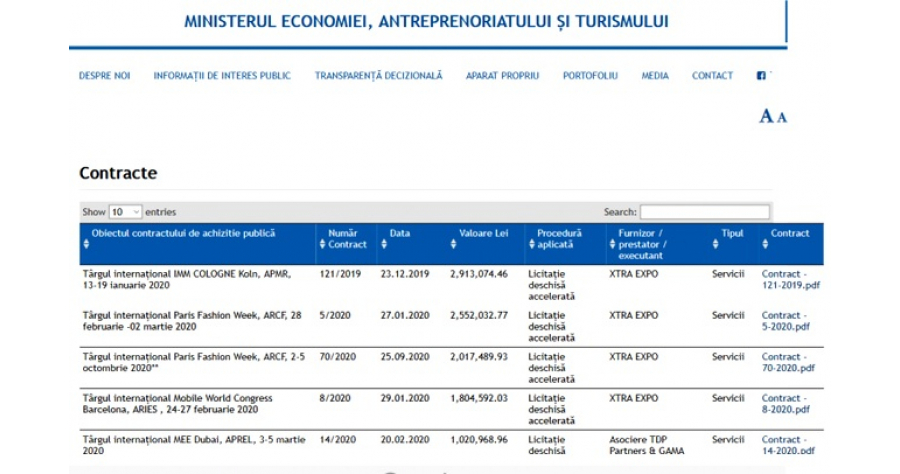Select value 2,017,489.93 cell

pyautogui.click(x=479, y=356)
